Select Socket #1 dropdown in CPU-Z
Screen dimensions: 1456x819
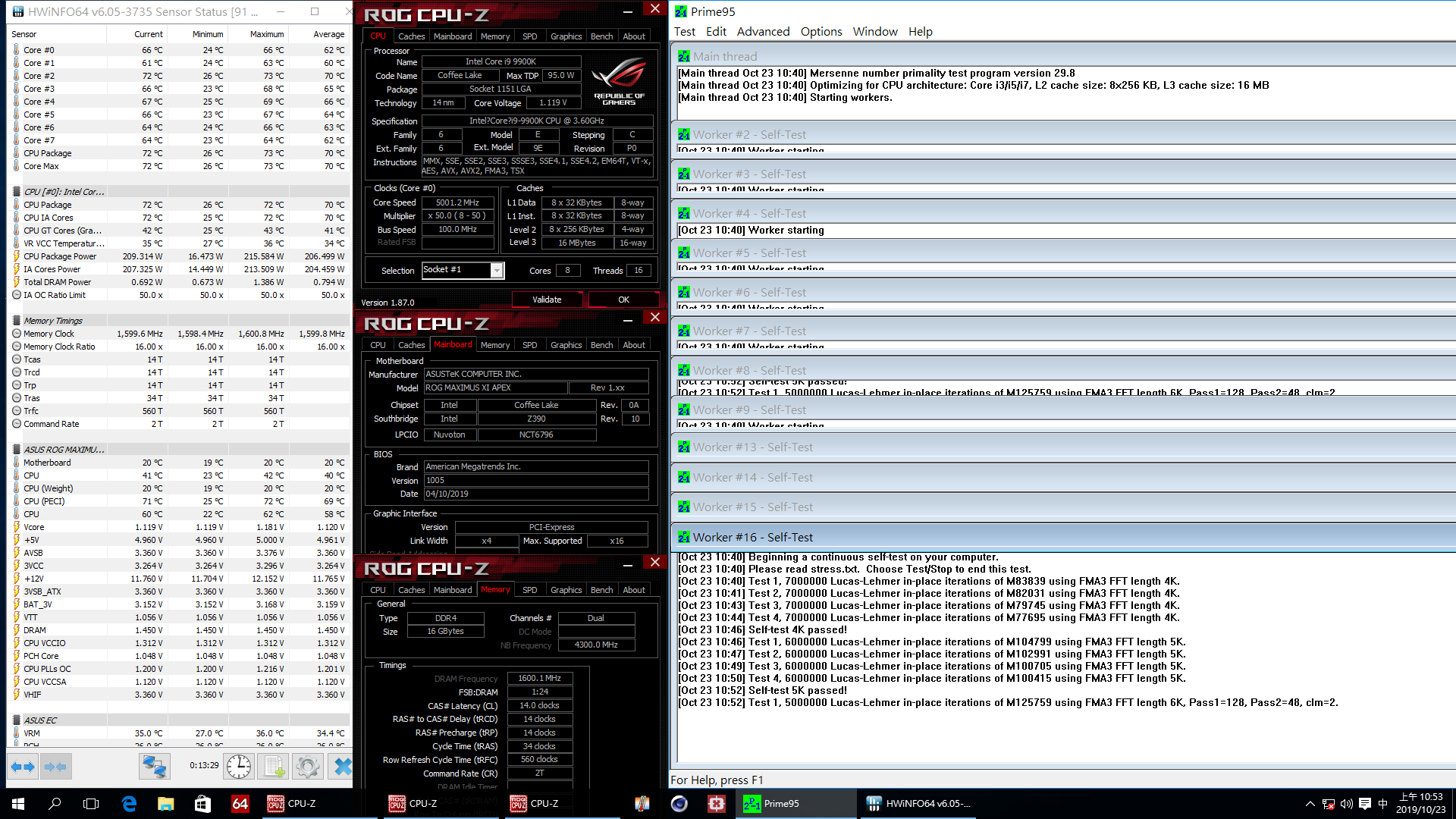point(460,269)
